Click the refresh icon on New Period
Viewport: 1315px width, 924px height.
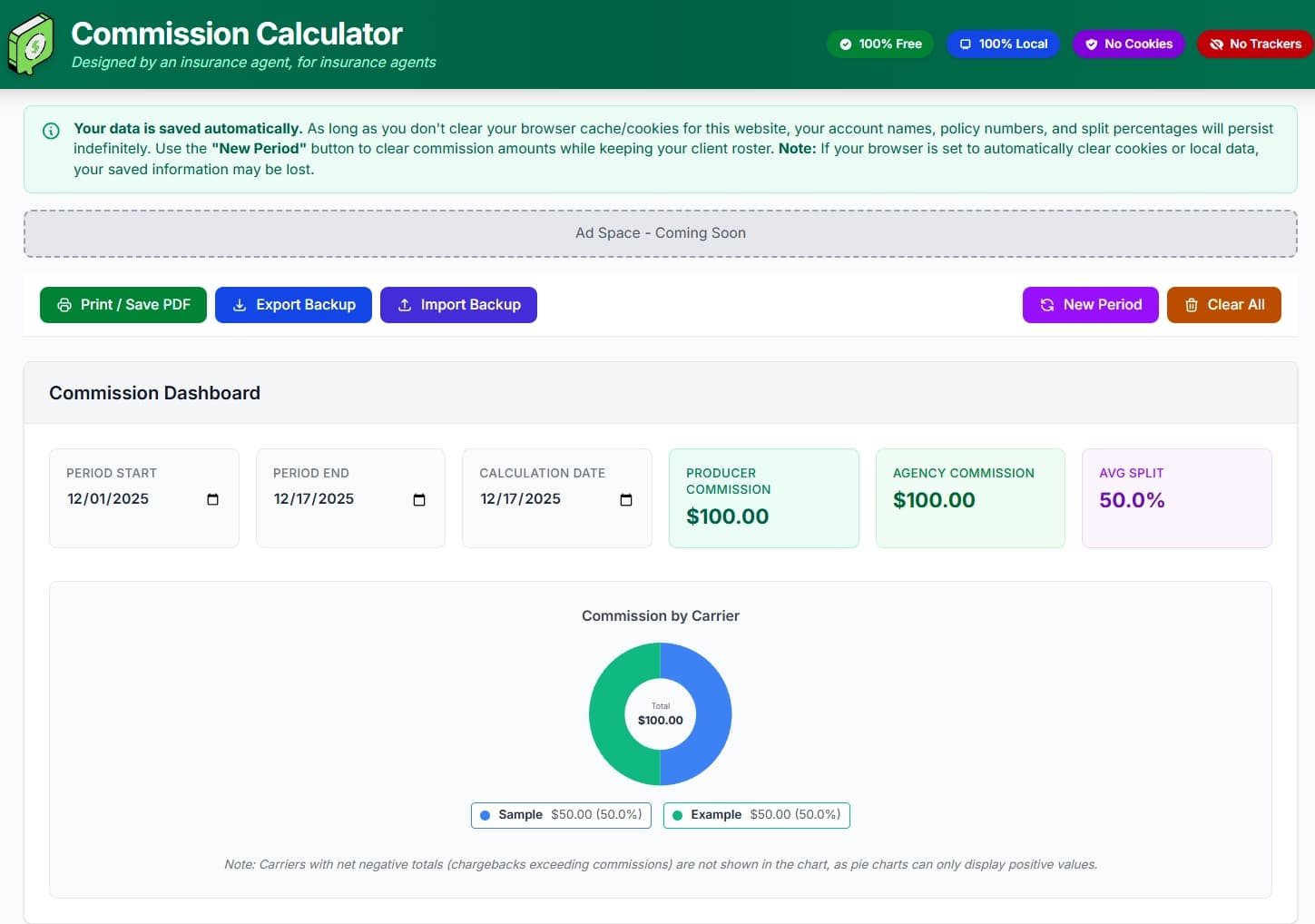click(x=1047, y=304)
